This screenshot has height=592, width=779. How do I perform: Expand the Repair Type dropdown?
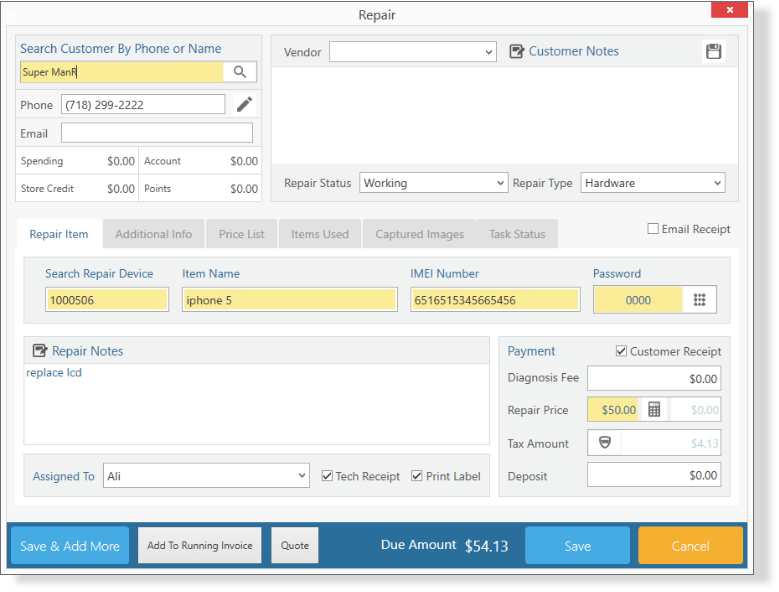coord(653,183)
